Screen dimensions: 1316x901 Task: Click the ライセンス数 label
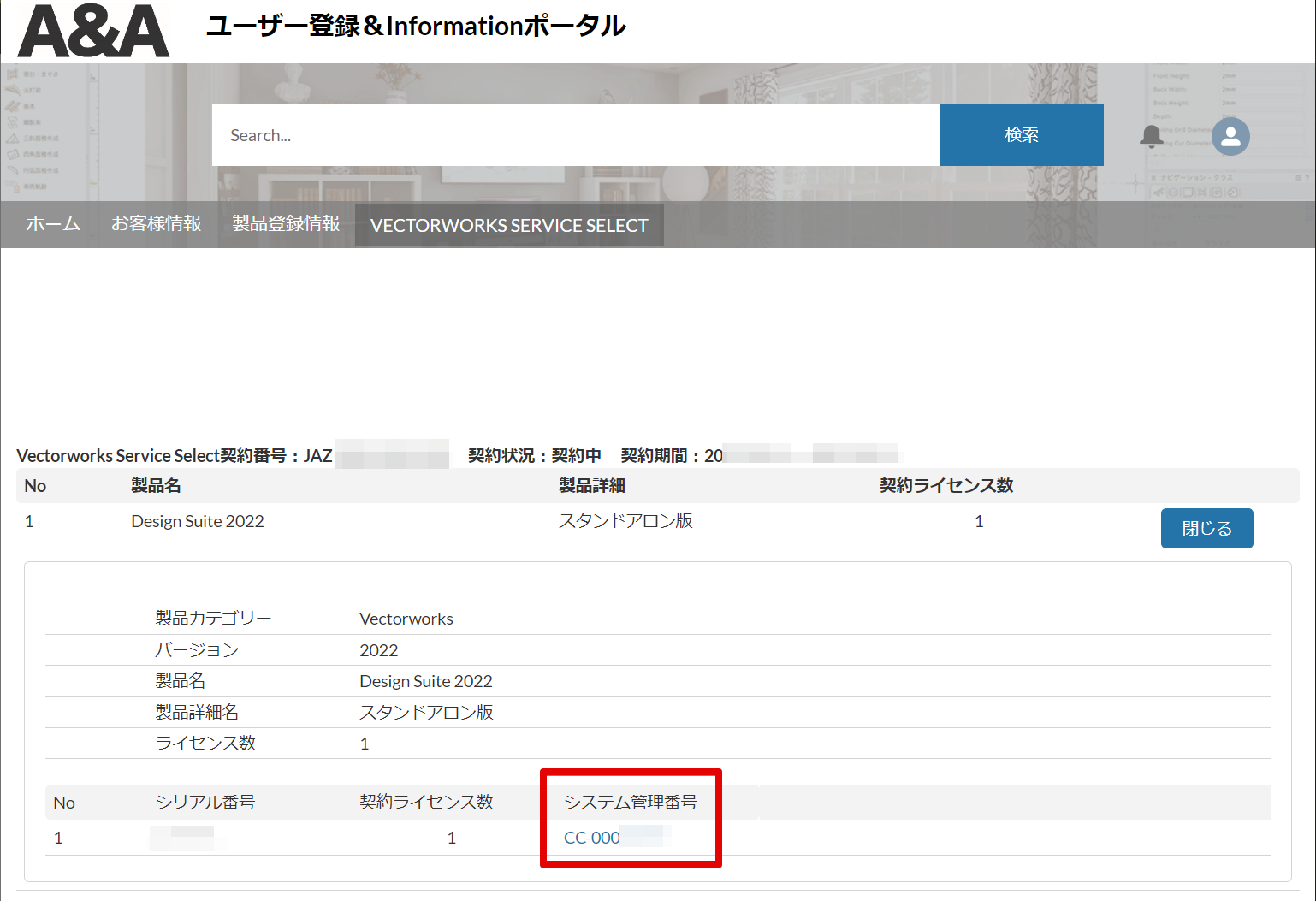pos(205,744)
